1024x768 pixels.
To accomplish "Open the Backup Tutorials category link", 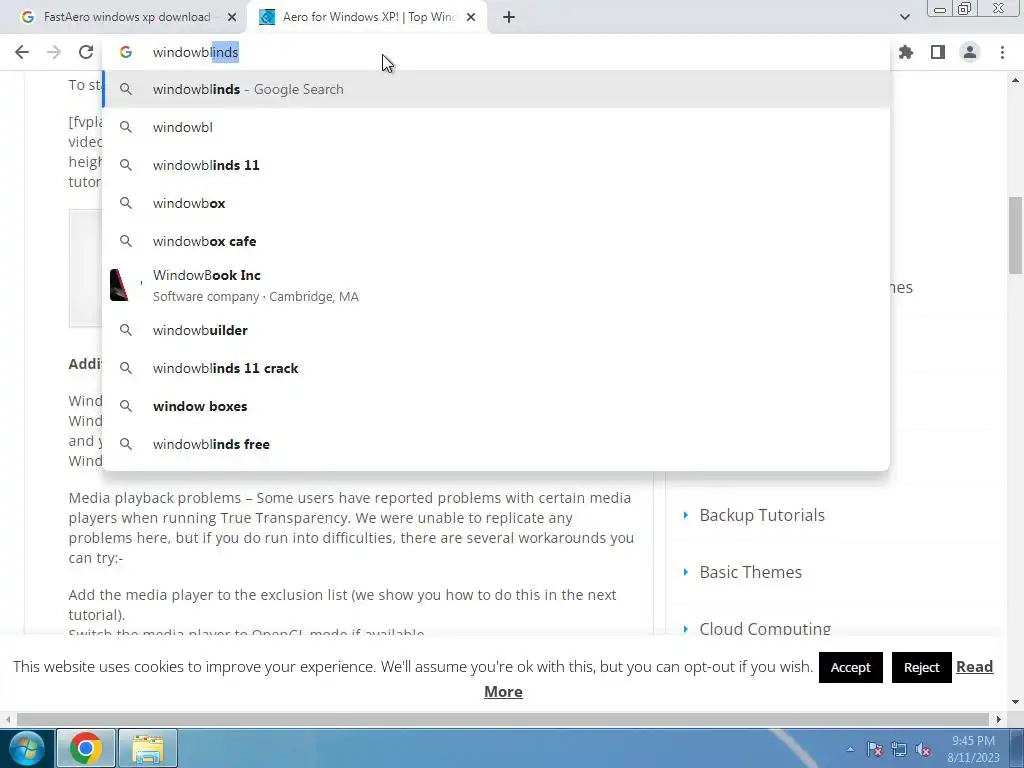I will [x=761, y=515].
